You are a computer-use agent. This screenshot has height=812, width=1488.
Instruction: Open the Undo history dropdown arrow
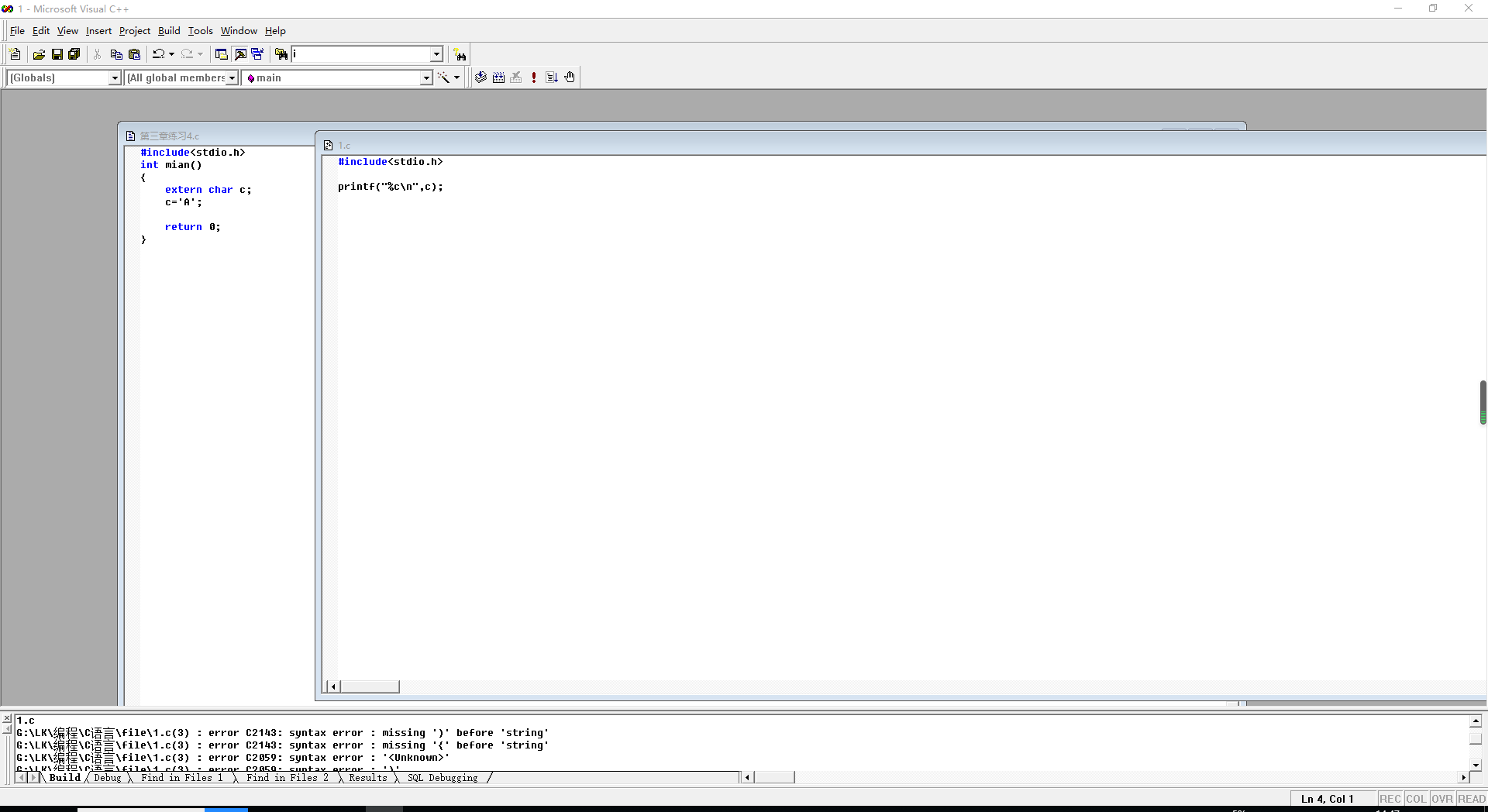tap(171, 54)
